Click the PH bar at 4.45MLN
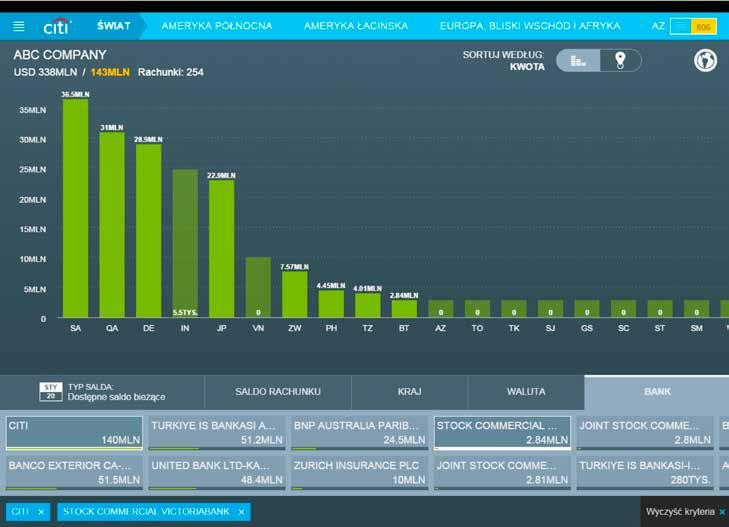This screenshot has height=527, width=729. click(x=331, y=304)
